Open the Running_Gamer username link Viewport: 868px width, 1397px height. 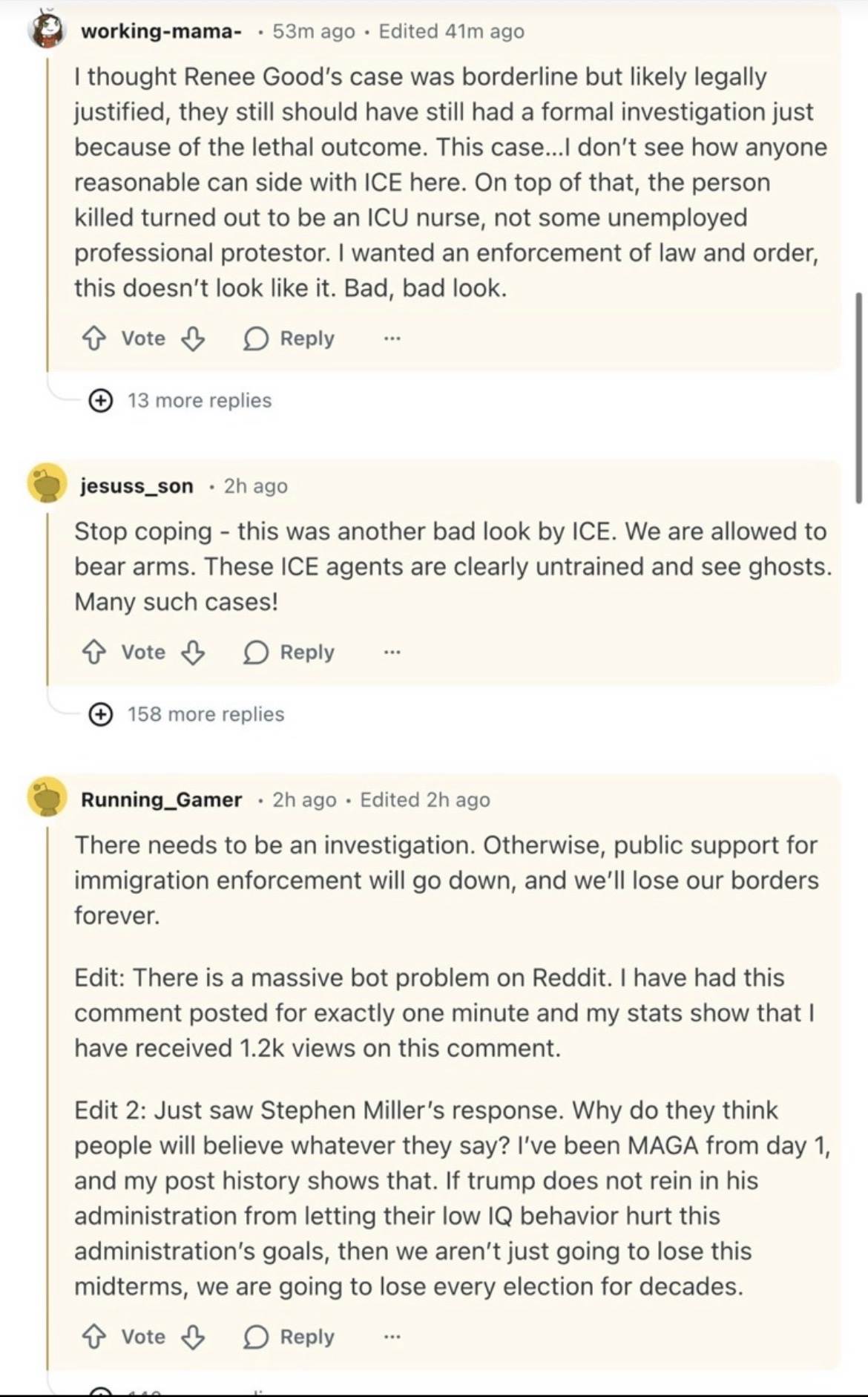click(x=161, y=799)
